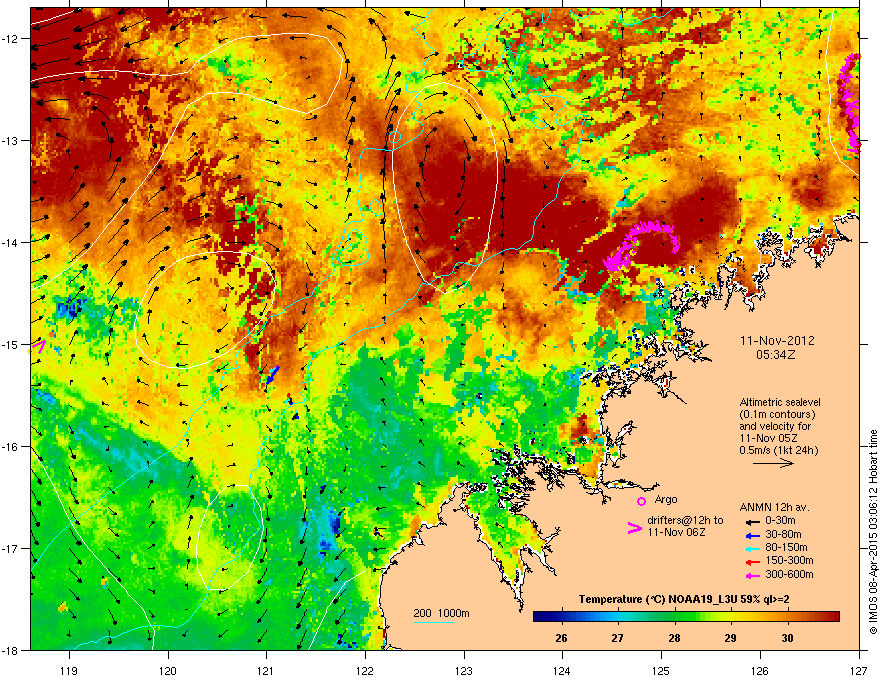The width and height of the screenshot is (880, 680).
Task: Click the 27 degree label on color bar
Action: 618,638
